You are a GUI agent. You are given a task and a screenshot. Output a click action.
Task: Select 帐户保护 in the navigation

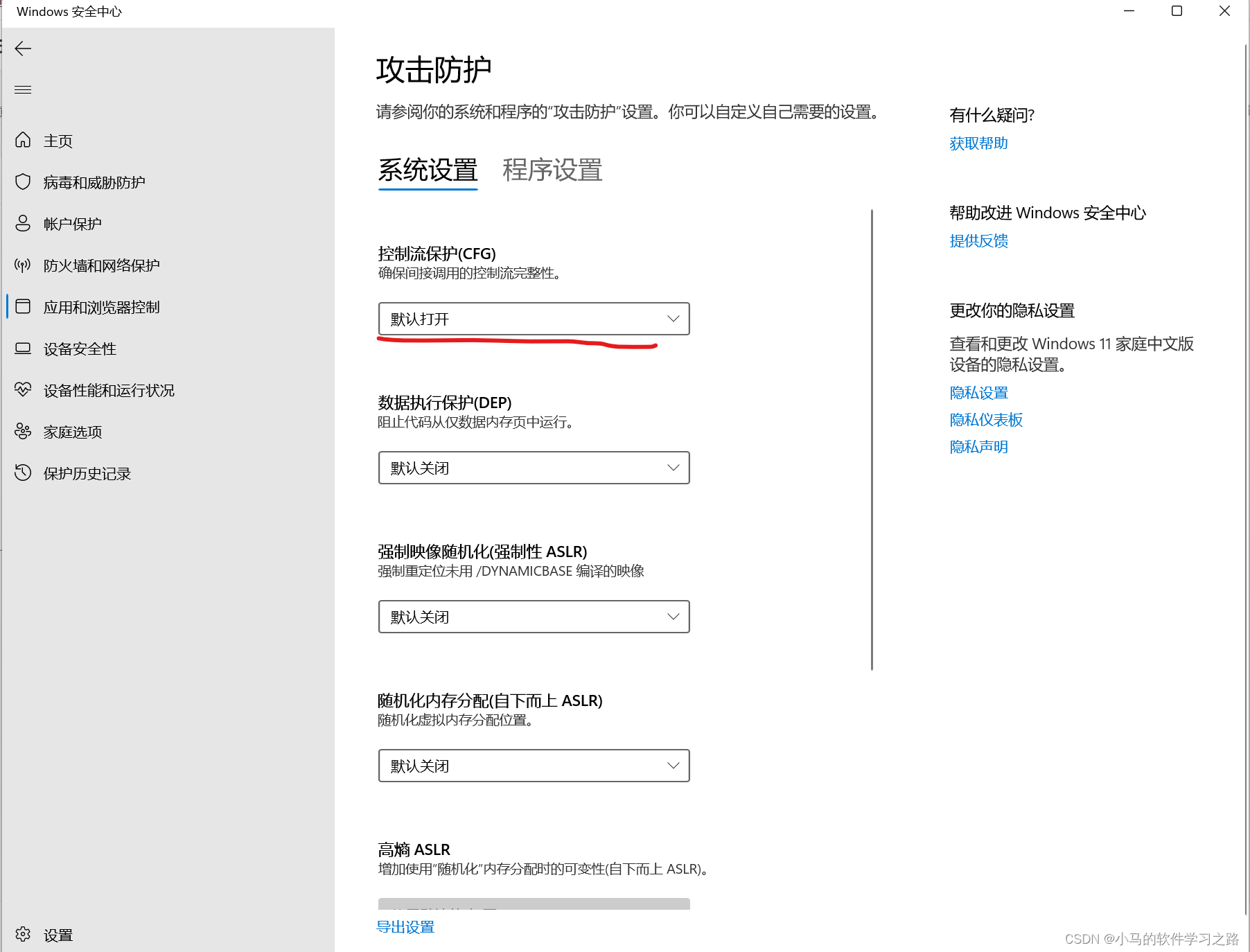[73, 224]
